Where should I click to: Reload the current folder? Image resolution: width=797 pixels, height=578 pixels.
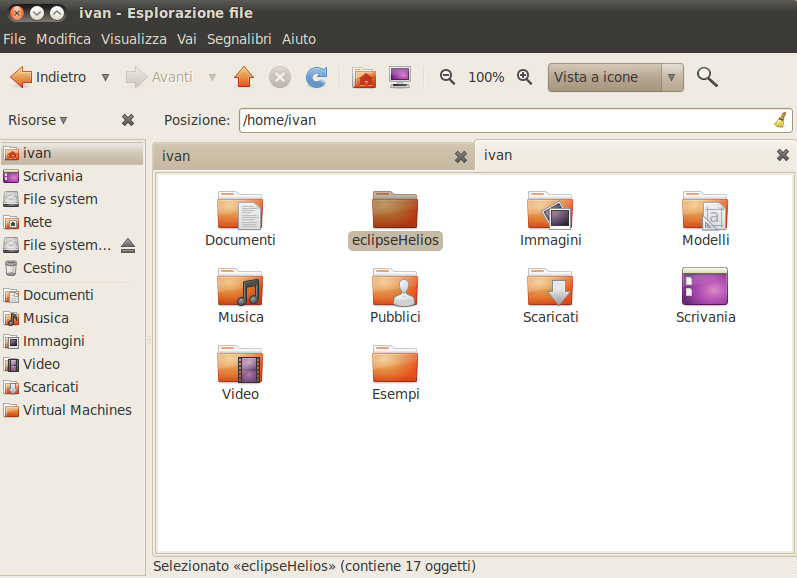pos(316,77)
